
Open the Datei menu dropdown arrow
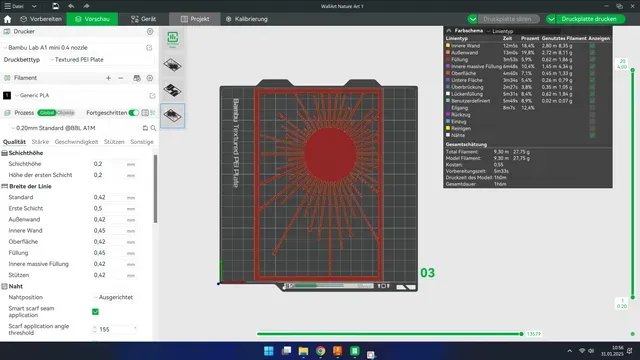tap(34, 6)
